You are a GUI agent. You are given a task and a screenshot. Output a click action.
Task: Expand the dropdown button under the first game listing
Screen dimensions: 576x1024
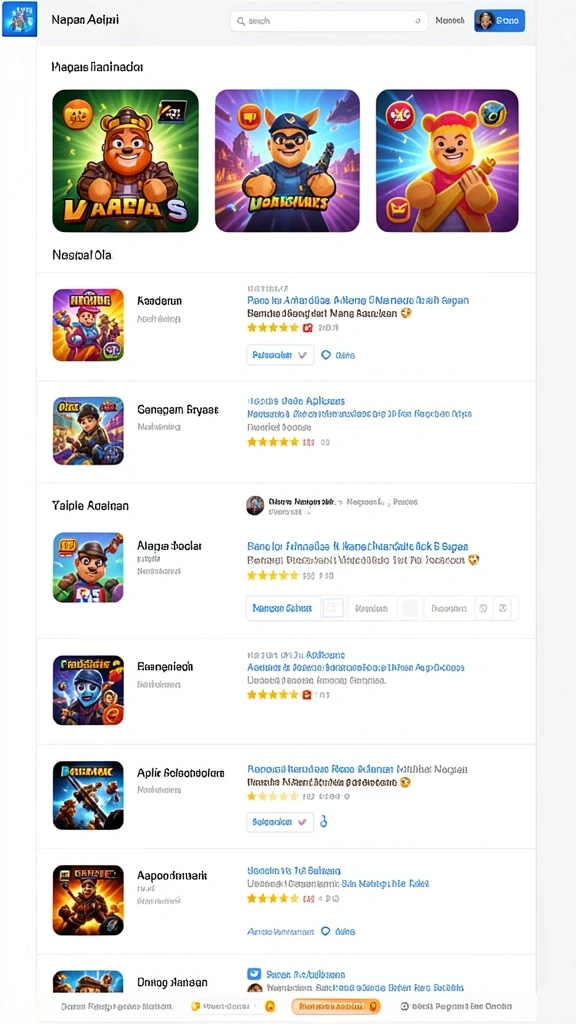click(280, 355)
